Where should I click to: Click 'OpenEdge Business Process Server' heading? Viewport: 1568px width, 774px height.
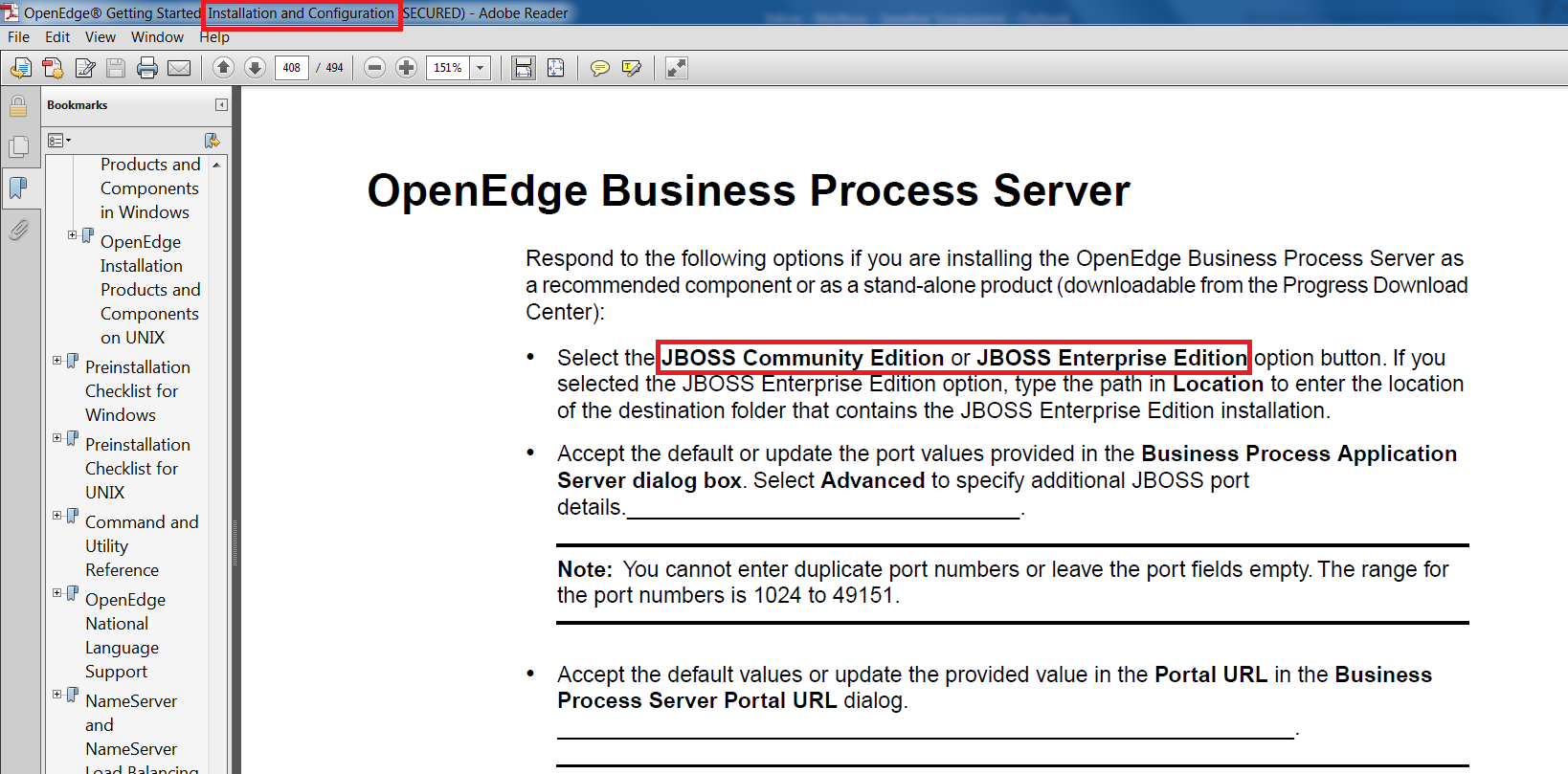(749, 190)
